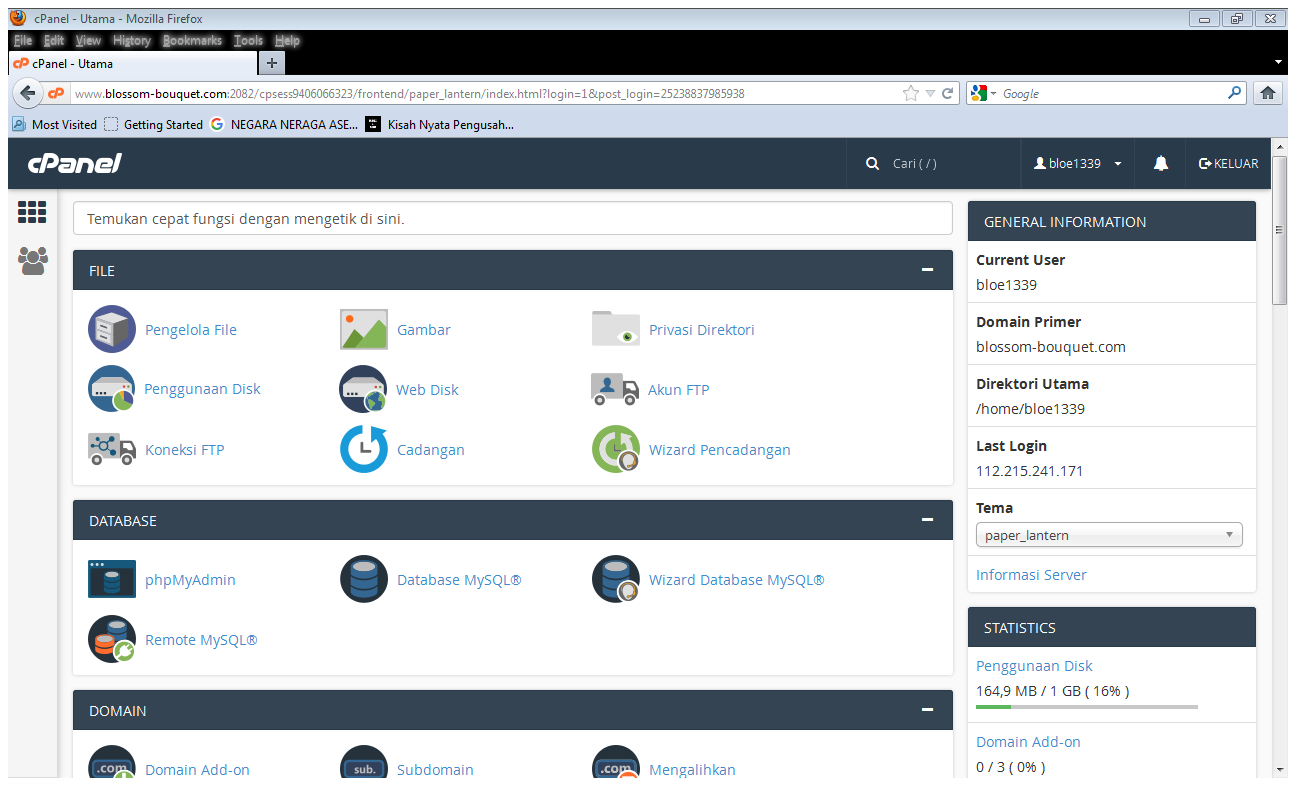The width and height of the screenshot is (1296, 786).
Task: Click the Web Disk icon
Action: tap(364, 389)
